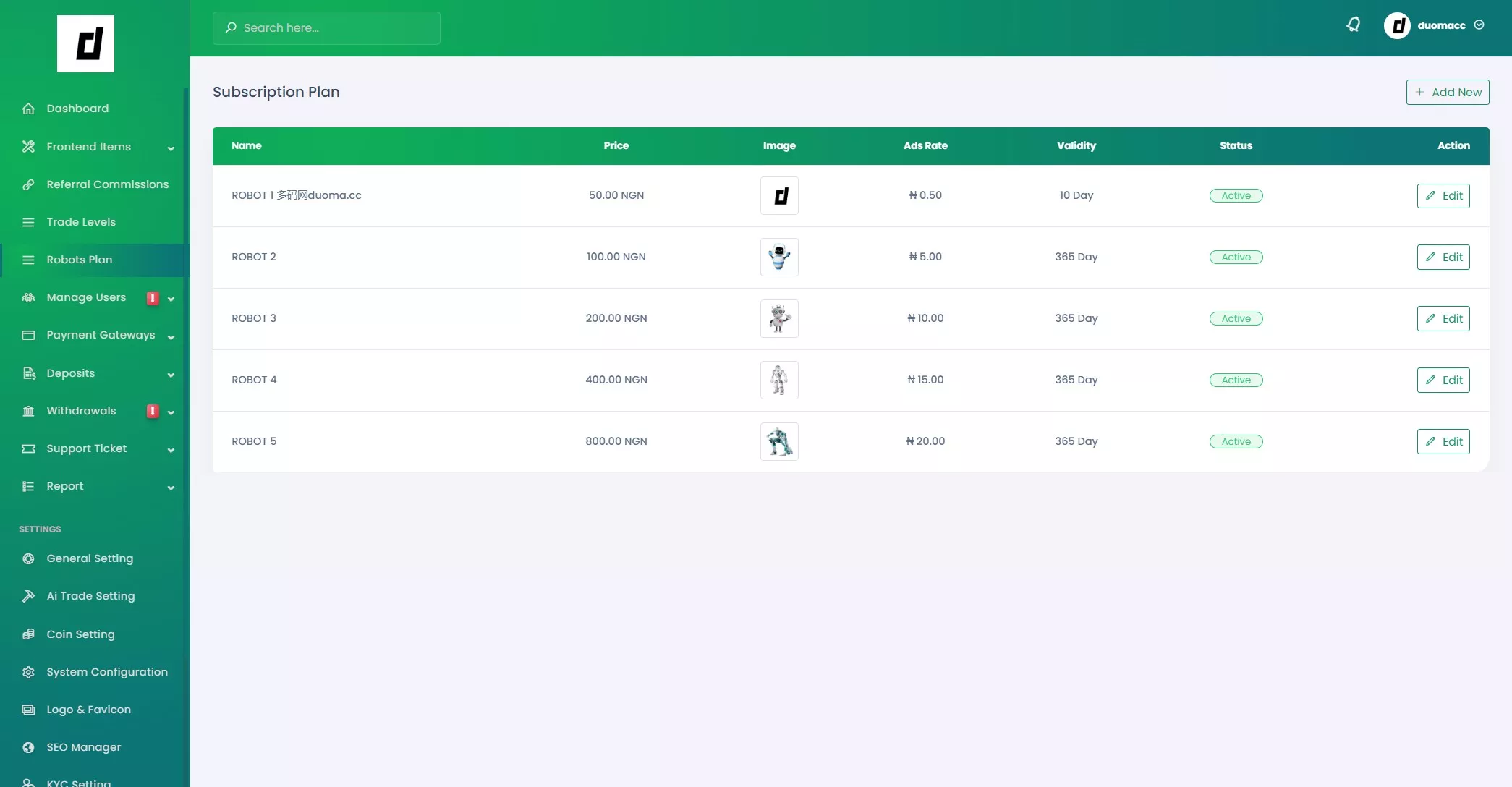Click the Dashboard home icon
The width and height of the screenshot is (1512, 787).
(28, 109)
